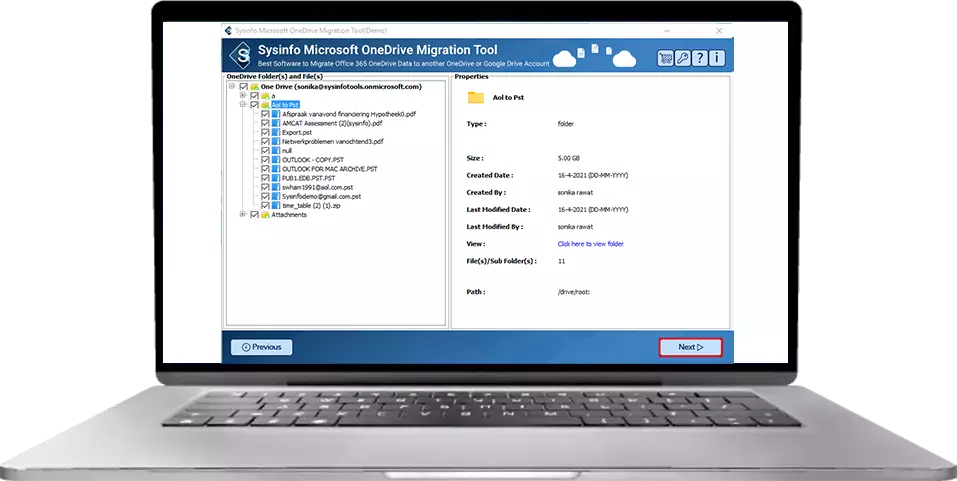Click the file icon beside Netwerkproblemen vanochtend3.pdf
The height and width of the screenshot is (481, 957).
click(276, 142)
